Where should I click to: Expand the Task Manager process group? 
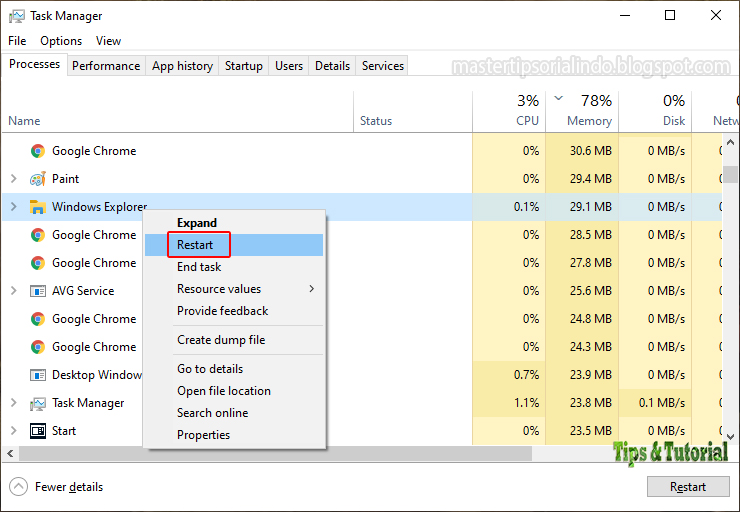click(14, 403)
